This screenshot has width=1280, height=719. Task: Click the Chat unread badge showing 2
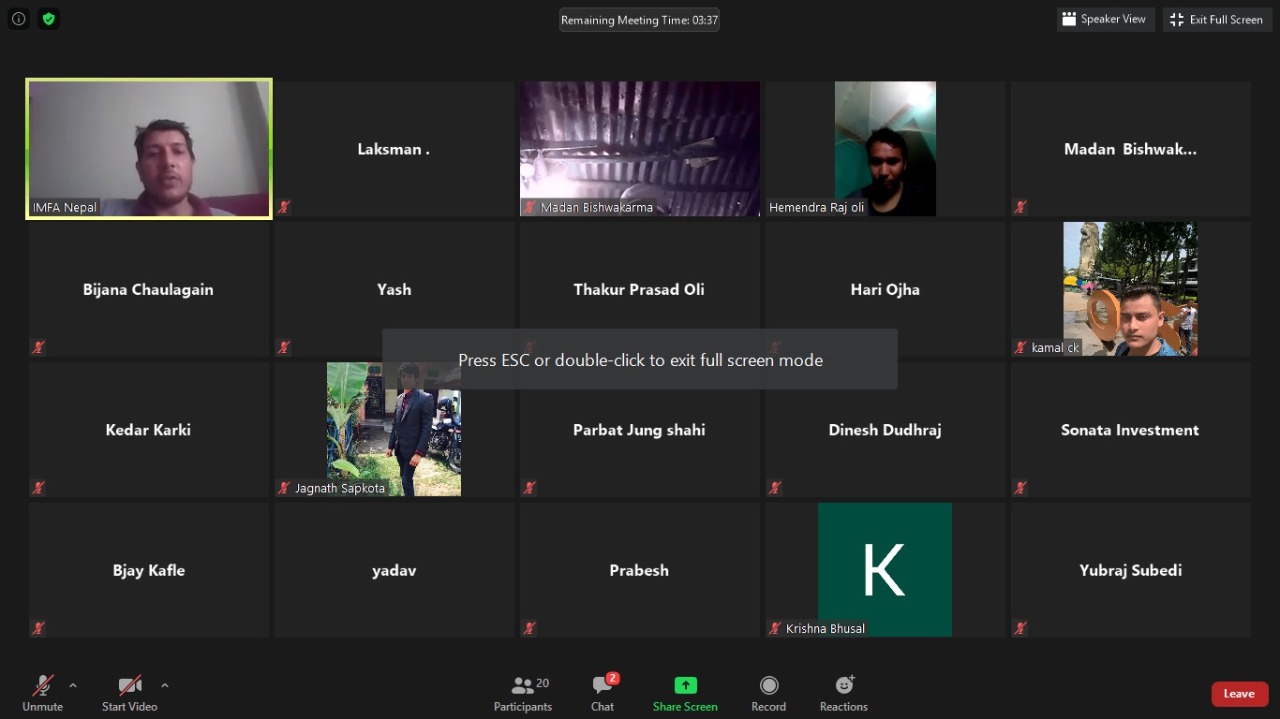pyautogui.click(x=612, y=678)
